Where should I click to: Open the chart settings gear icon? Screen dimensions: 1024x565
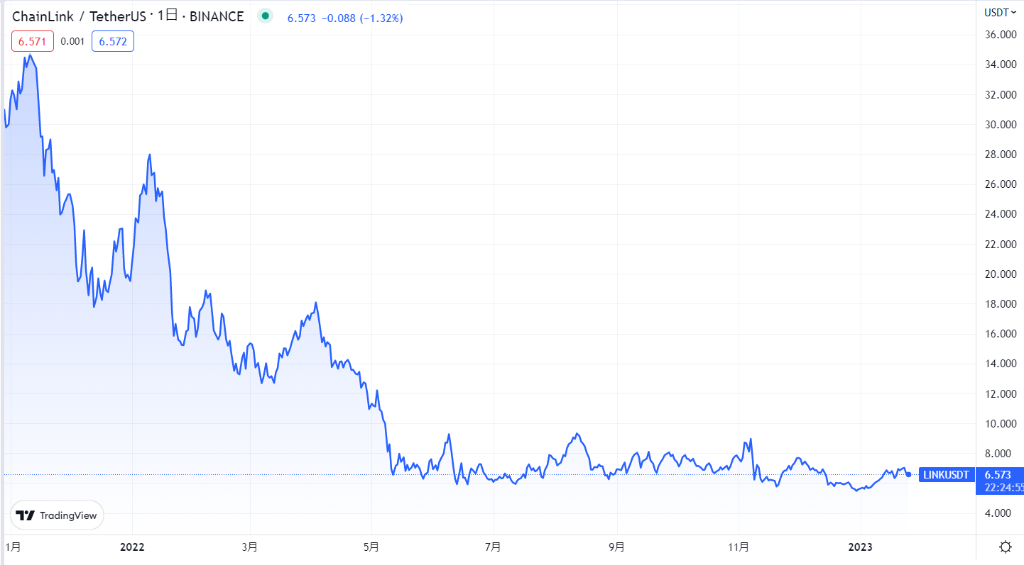point(1006,547)
